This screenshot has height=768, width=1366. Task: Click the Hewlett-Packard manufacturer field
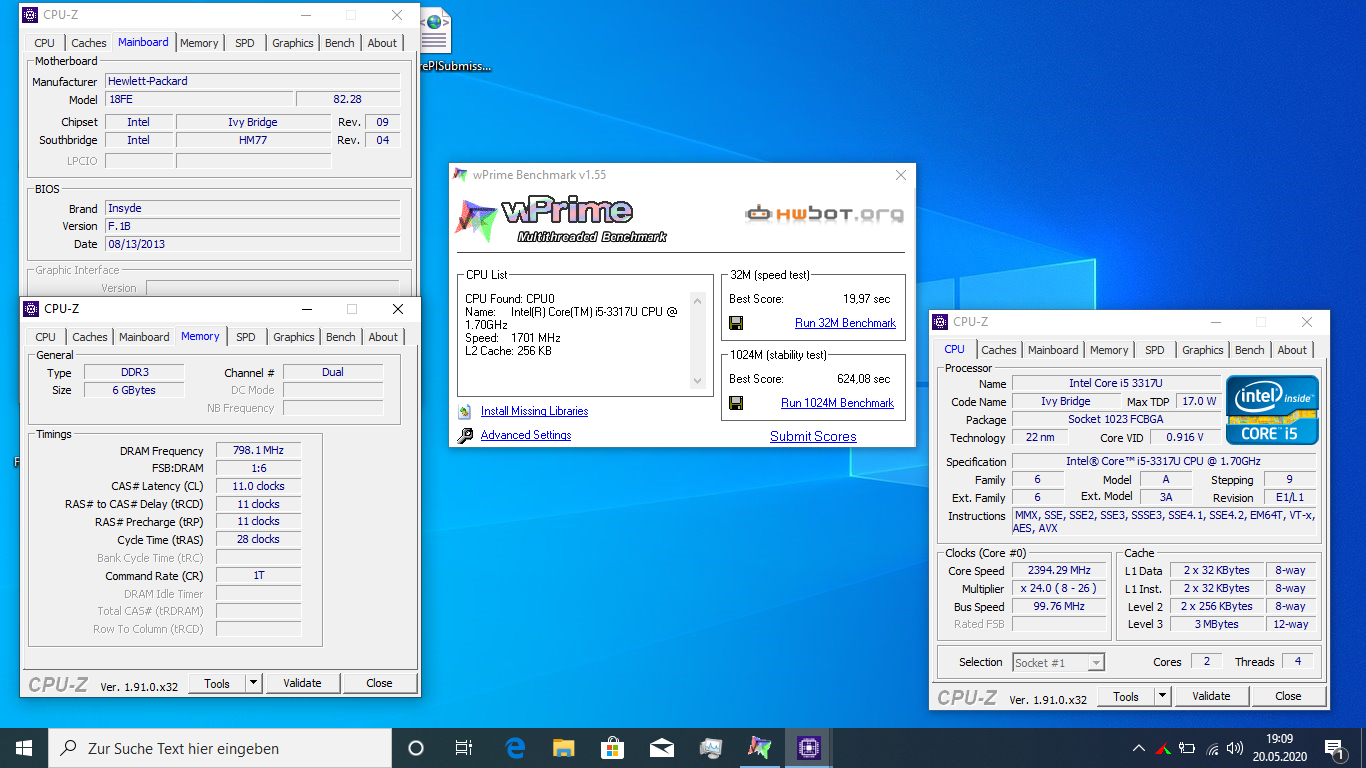coord(253,82)
